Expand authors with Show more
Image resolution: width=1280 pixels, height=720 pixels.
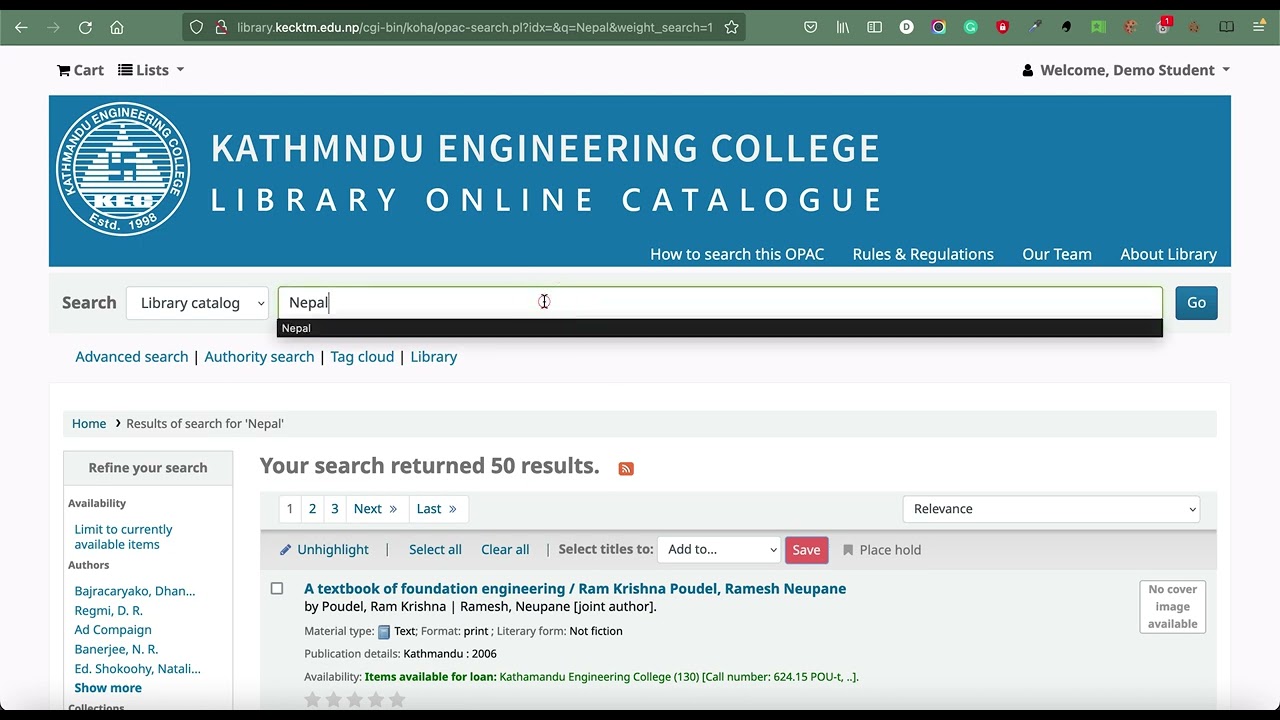click(x=108, y=688)
